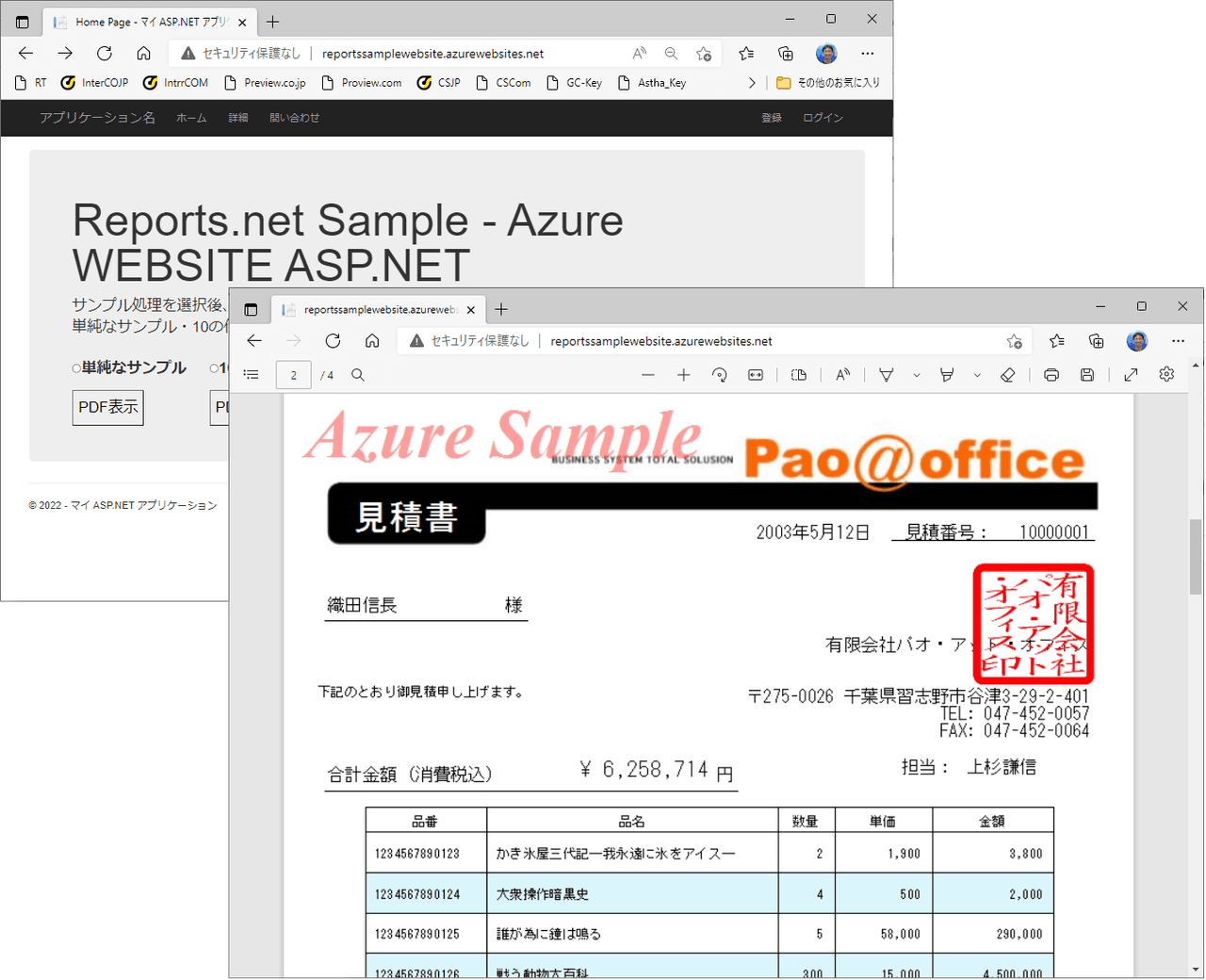Screen dimensions: 1206x980
Task: Close the reportssamplewebsite PDF tab
Action: click(471, 309)
